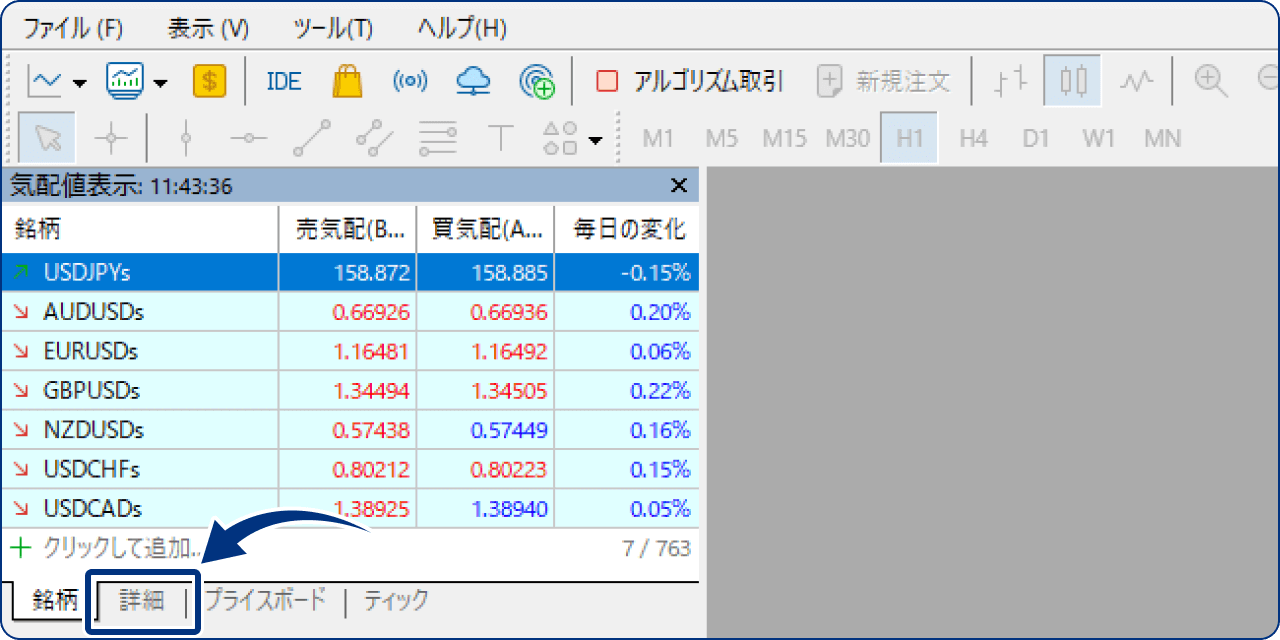Open Virtual Hosting with the cloud icon
Viewport: 1280px width, 640px height.
[x=472, y=80]
